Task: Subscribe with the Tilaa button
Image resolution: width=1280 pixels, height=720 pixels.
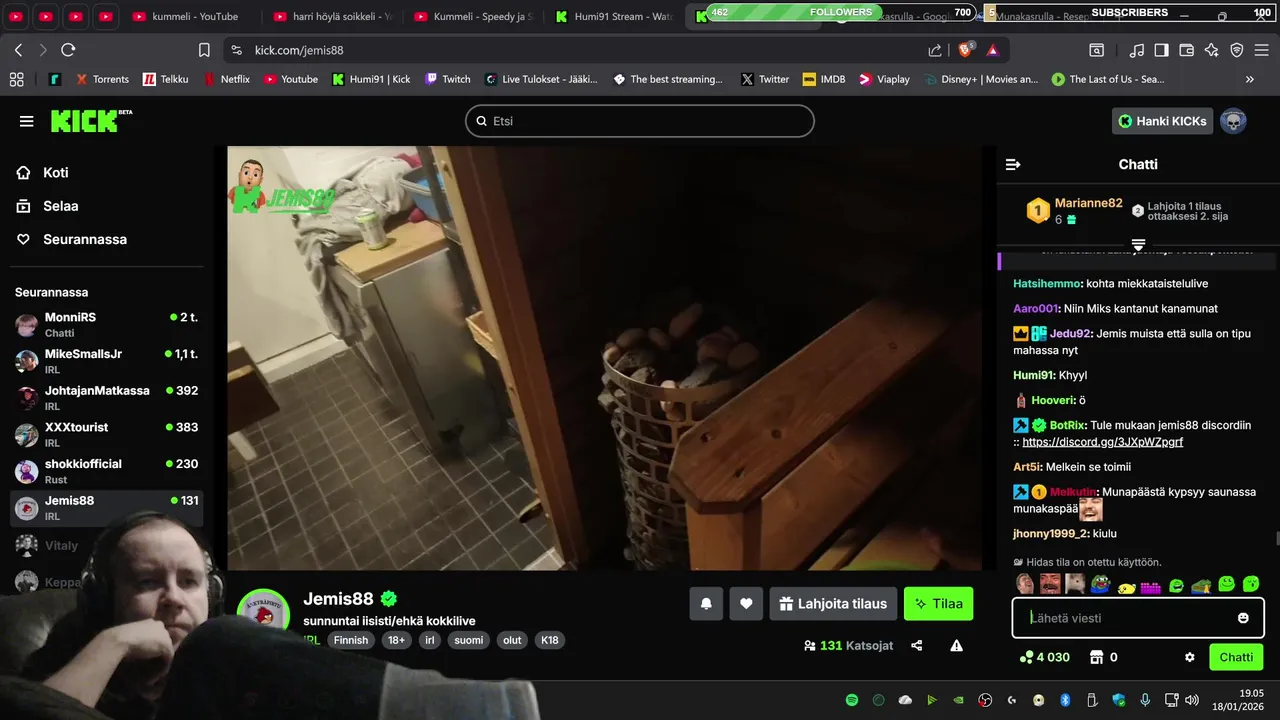Action: pos(938,604)
